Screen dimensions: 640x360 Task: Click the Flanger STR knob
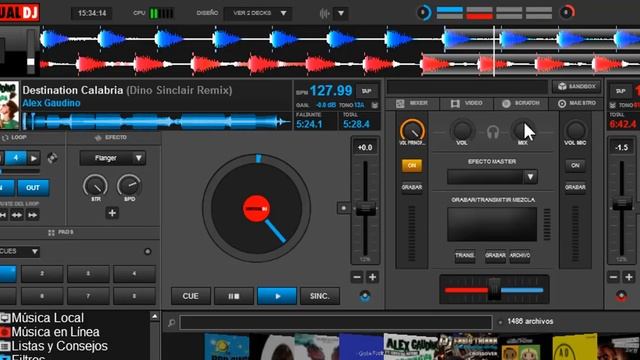[x=95, y=186]
